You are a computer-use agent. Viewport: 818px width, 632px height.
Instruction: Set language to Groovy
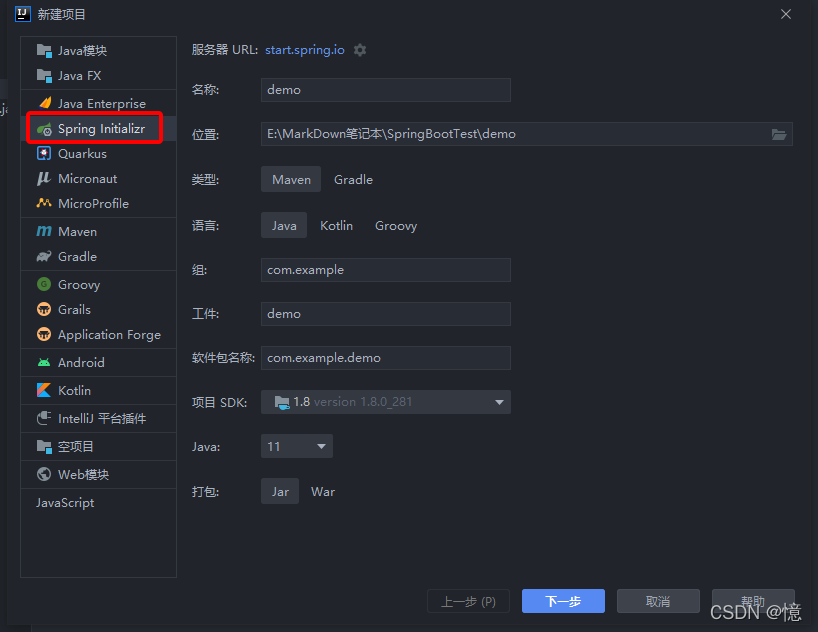[x=396, y=225]
